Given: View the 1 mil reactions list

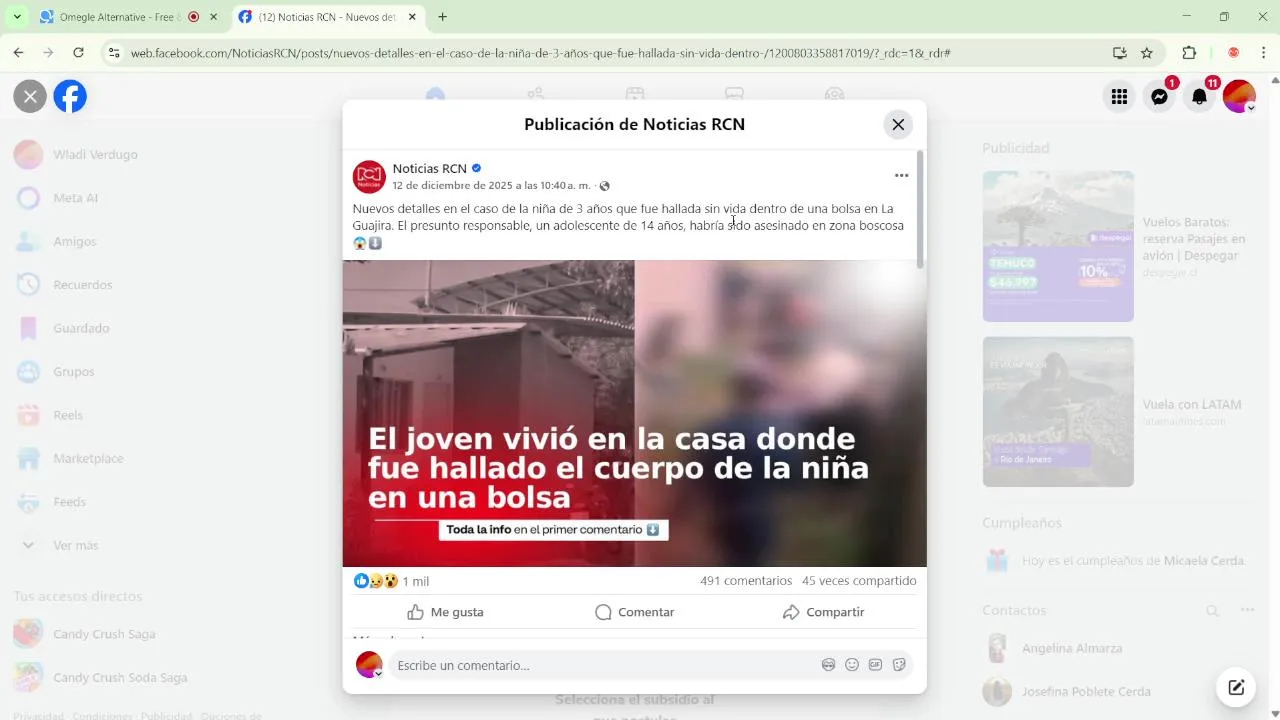Looking at the screenshot, I should tap(391, 581).
